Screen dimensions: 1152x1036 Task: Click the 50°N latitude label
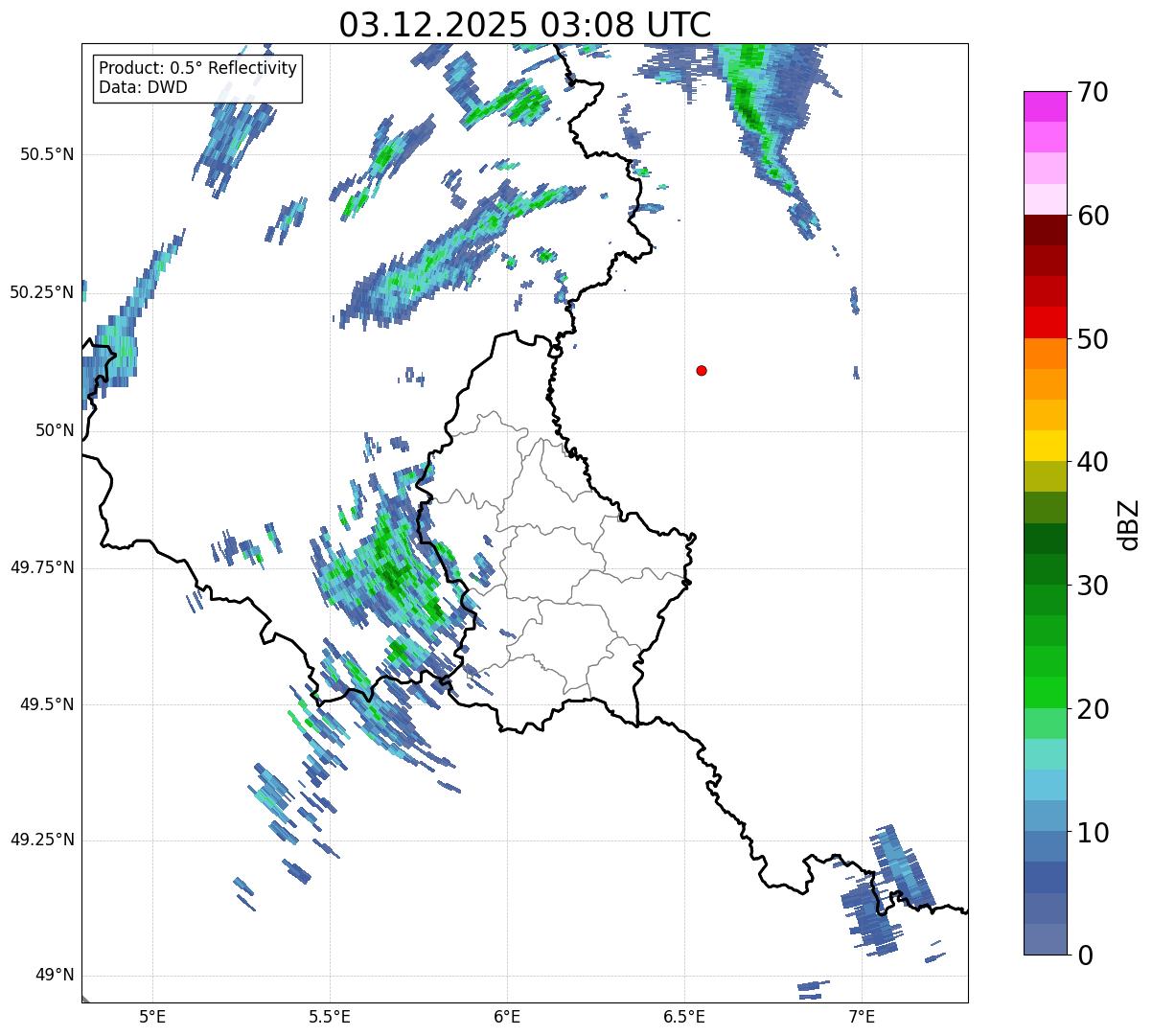click(55, 430)
